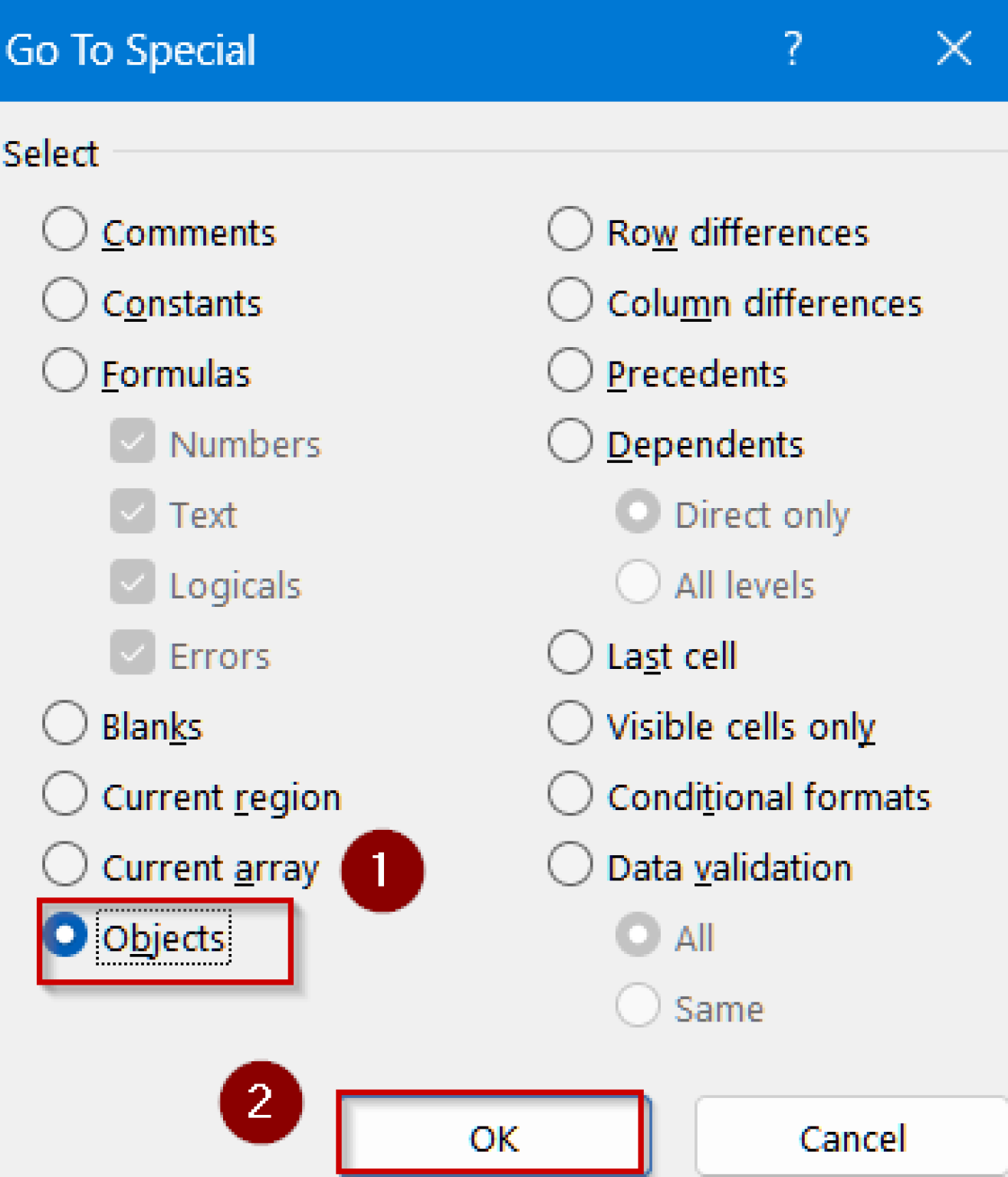1008x1177 pixels.
Task: Select Visible cells only
Action: click(568, 723)
